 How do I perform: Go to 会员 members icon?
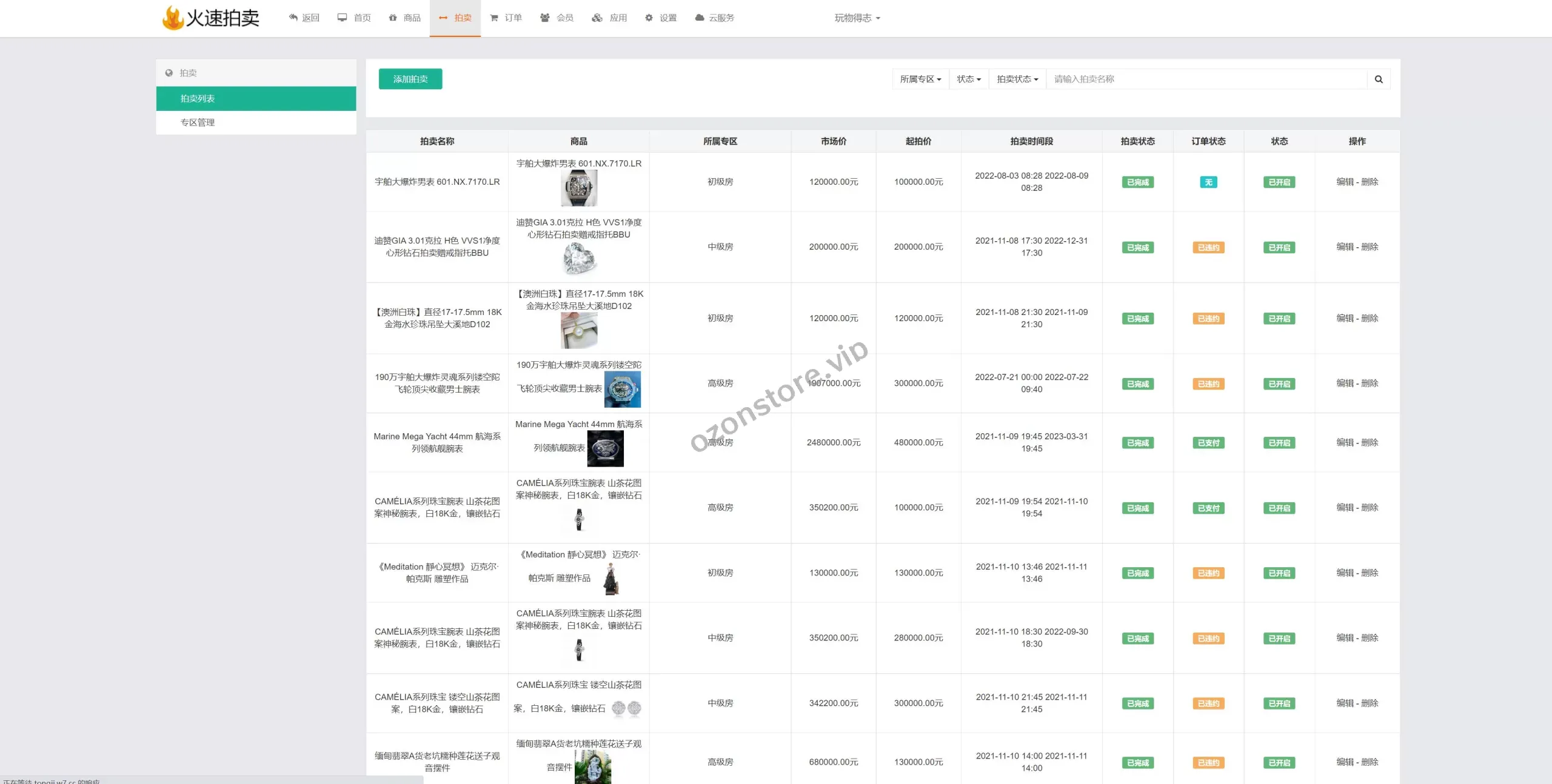(x=545, y=18)
